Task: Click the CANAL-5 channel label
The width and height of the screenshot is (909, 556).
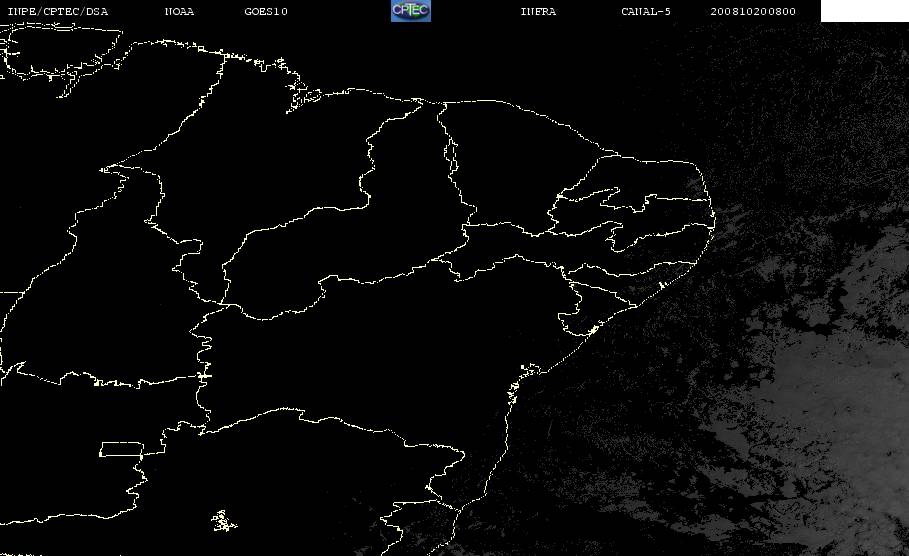Action: pos(646,12)
